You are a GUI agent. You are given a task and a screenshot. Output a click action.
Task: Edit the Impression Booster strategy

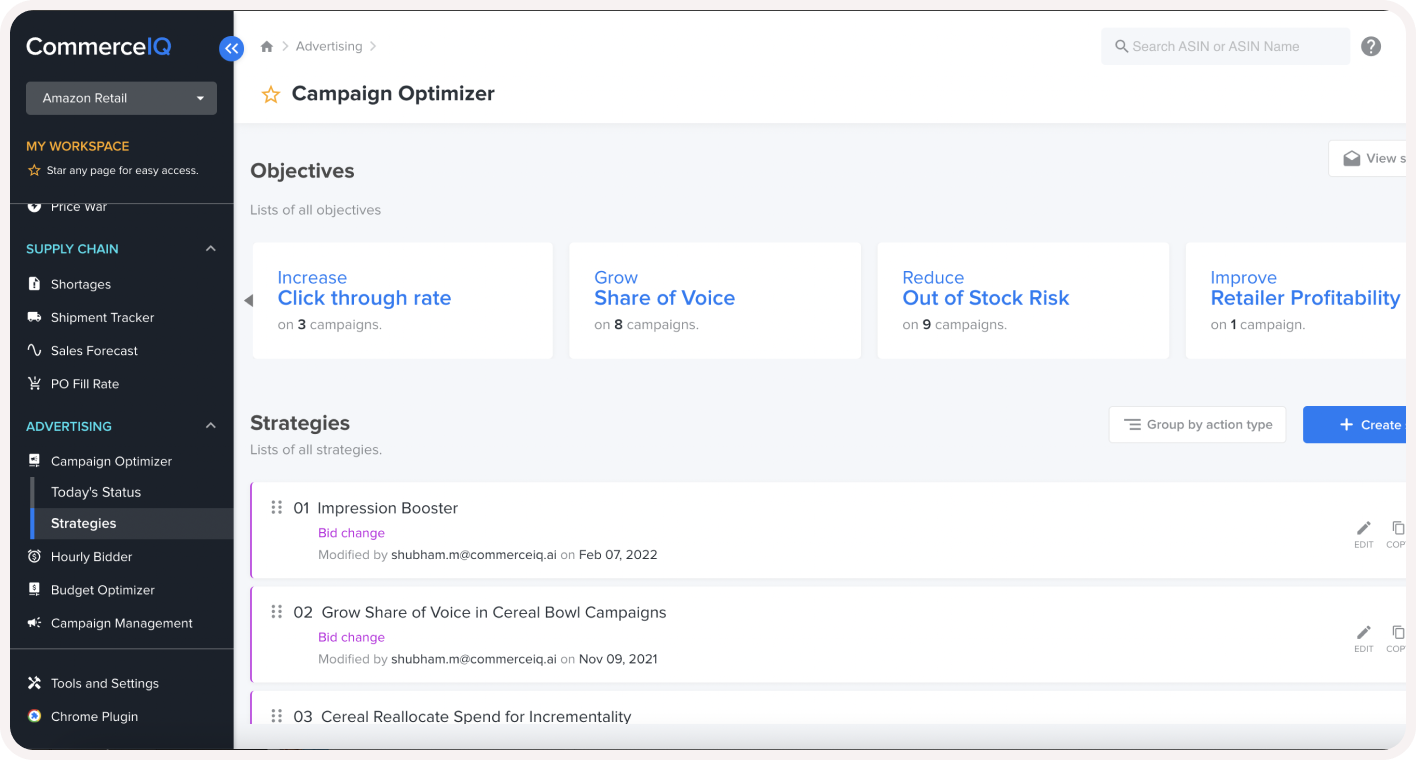click(1364, 534)
